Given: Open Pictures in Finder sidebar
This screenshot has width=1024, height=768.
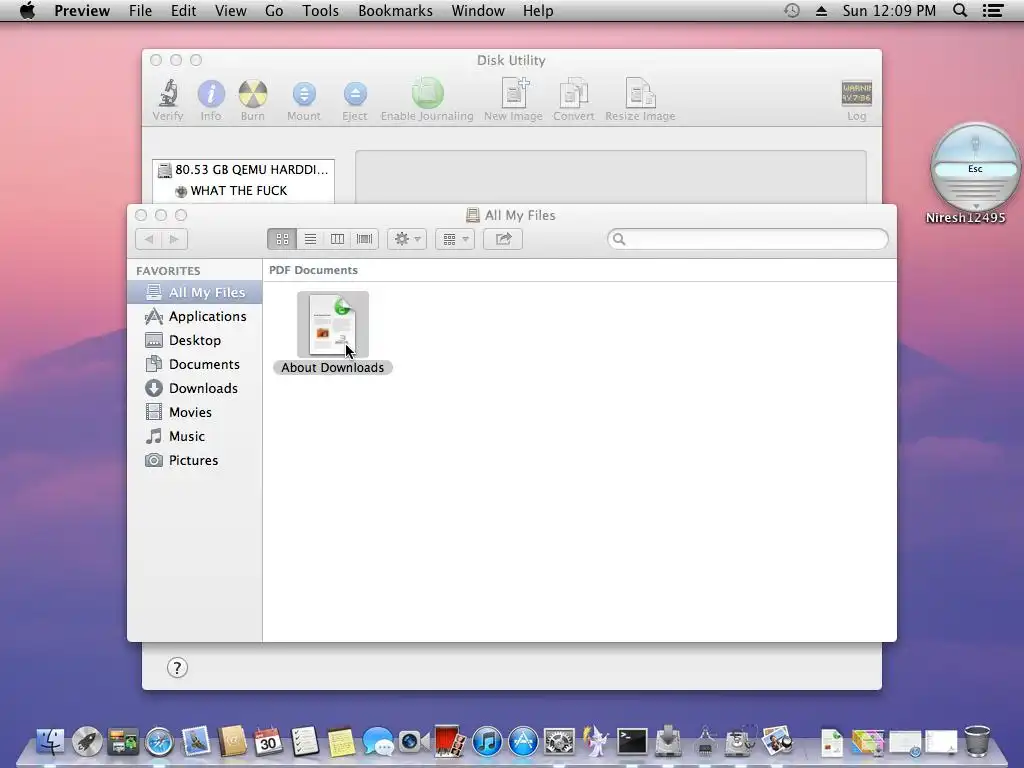Looking at the screenshot, I should point(195,460).
